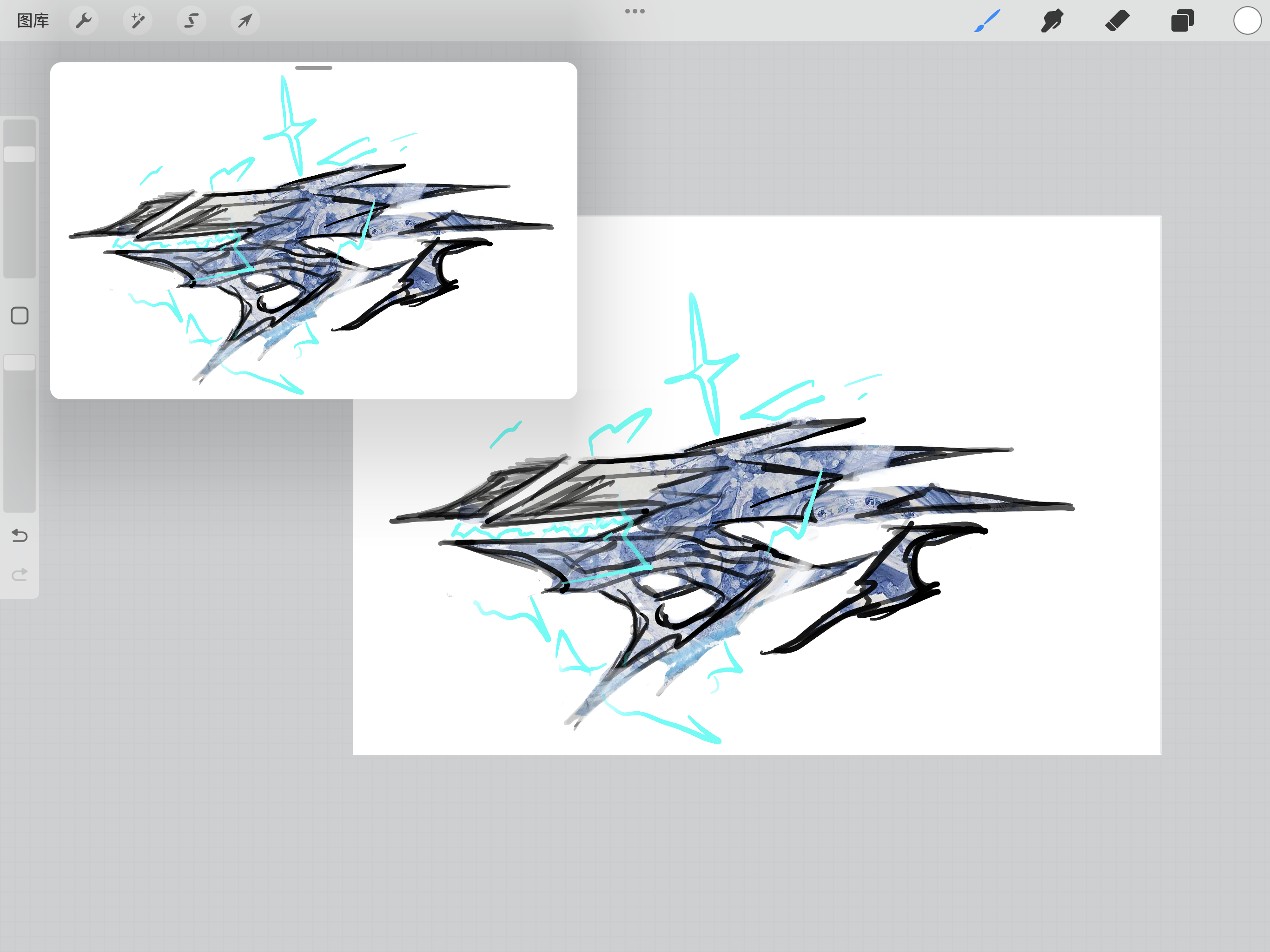Select the Eraser tool
1270x952 pixels.
(x=1117, y=20)
